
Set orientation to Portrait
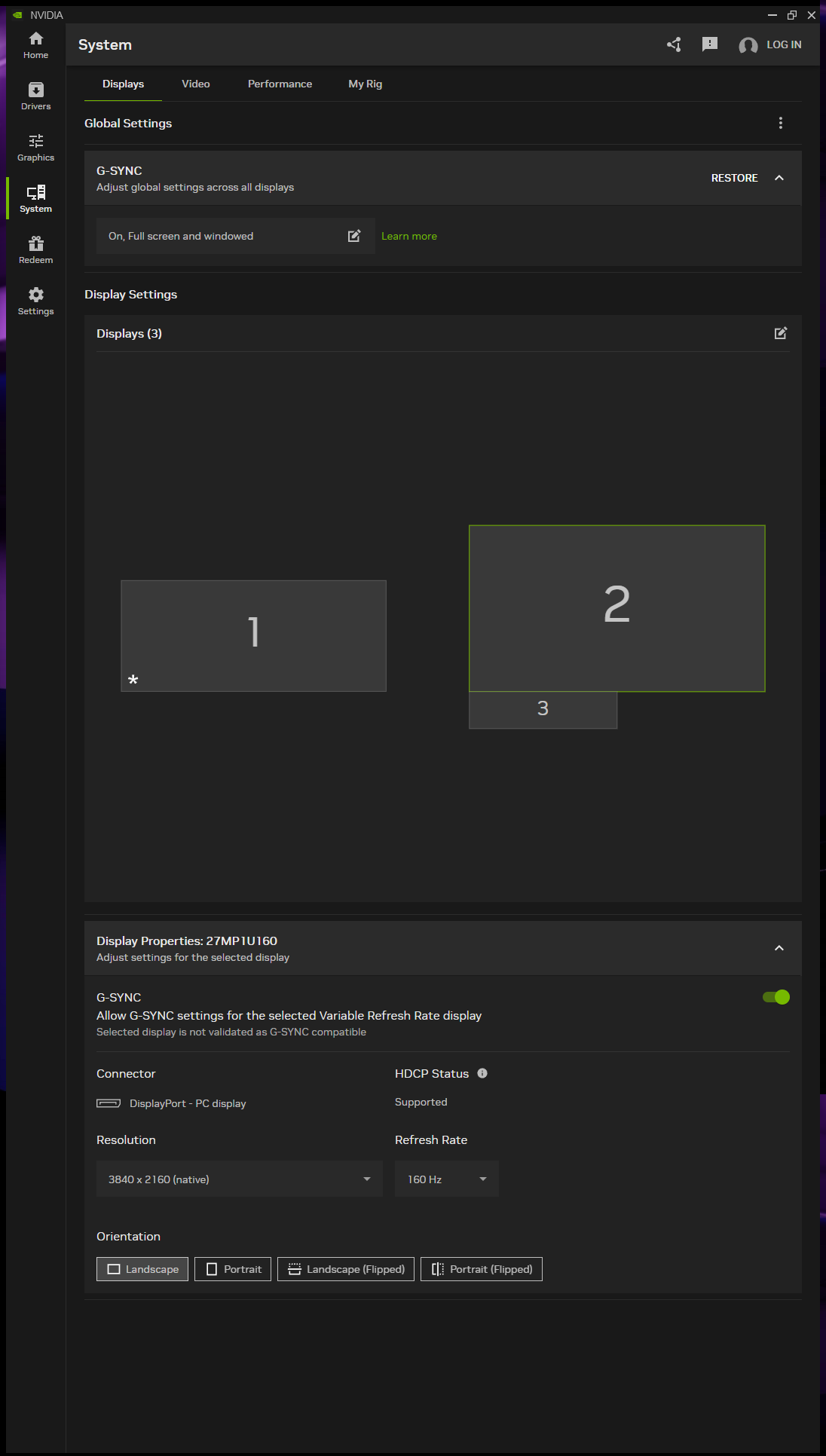[233, 1269]
